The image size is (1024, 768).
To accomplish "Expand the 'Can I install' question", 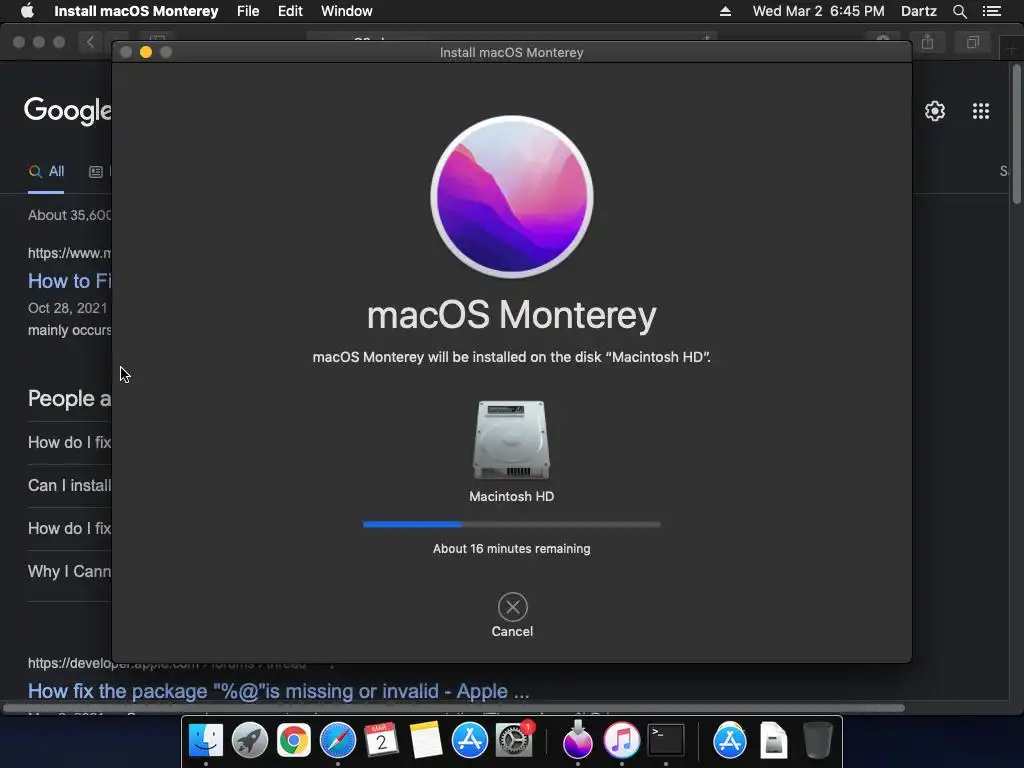I will coord(70,485).
